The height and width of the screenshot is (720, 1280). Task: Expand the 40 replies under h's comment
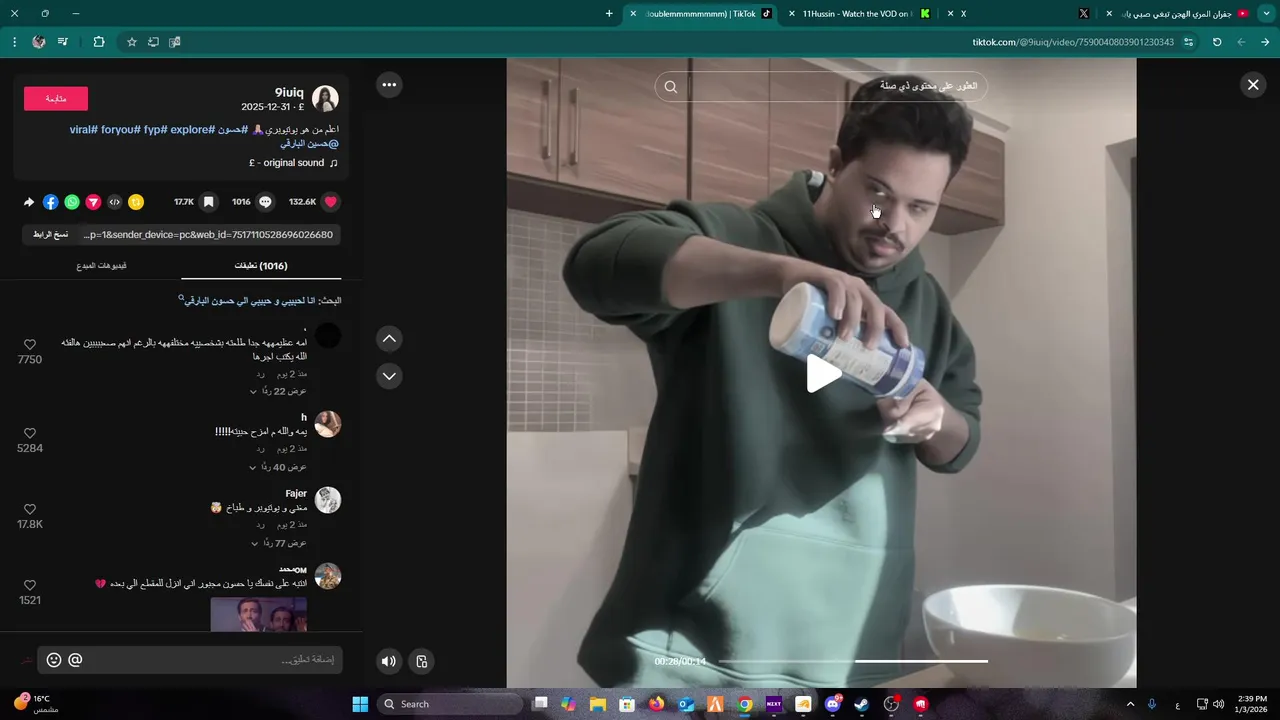278,467
